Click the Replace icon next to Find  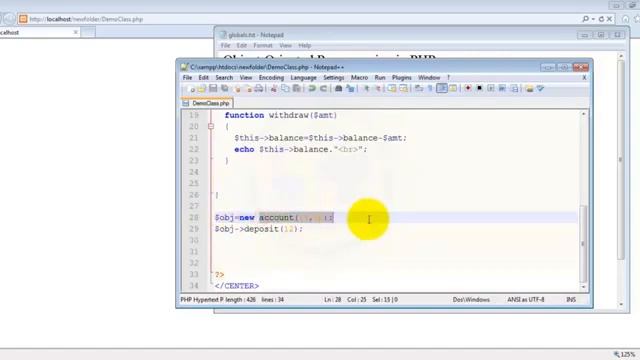click(x=350, y=89)
